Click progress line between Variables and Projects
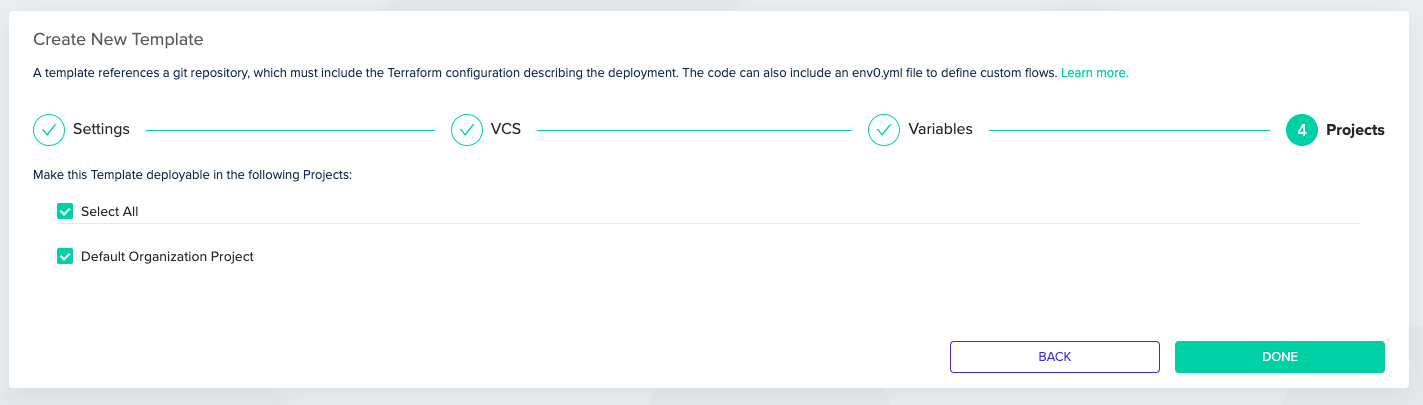1423x405 pixels. click(x=1129, y=130)
